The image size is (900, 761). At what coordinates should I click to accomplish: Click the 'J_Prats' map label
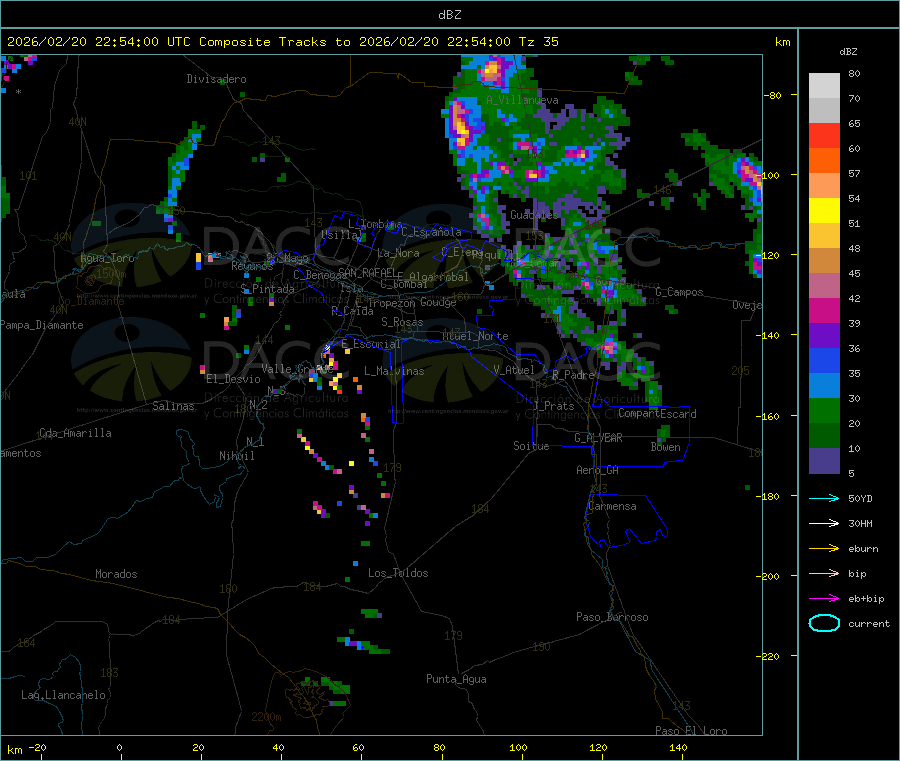[x=554, y=406]
